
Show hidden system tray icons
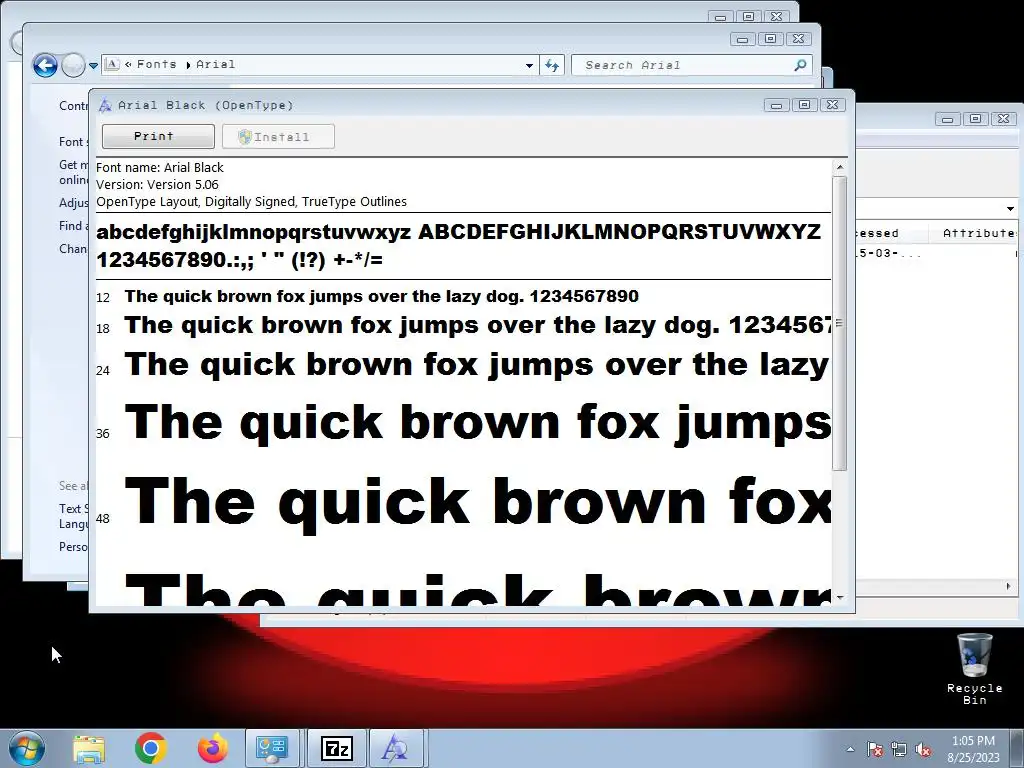(x=850, y=750)
